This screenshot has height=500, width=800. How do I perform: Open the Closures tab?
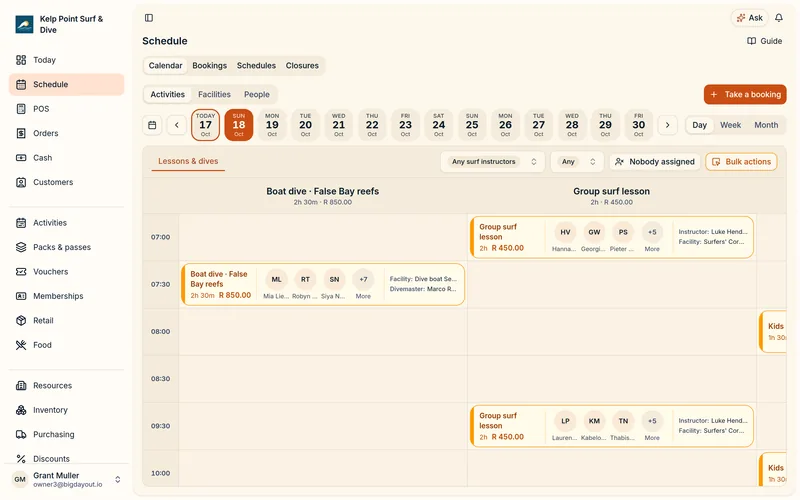click(302, 66)
